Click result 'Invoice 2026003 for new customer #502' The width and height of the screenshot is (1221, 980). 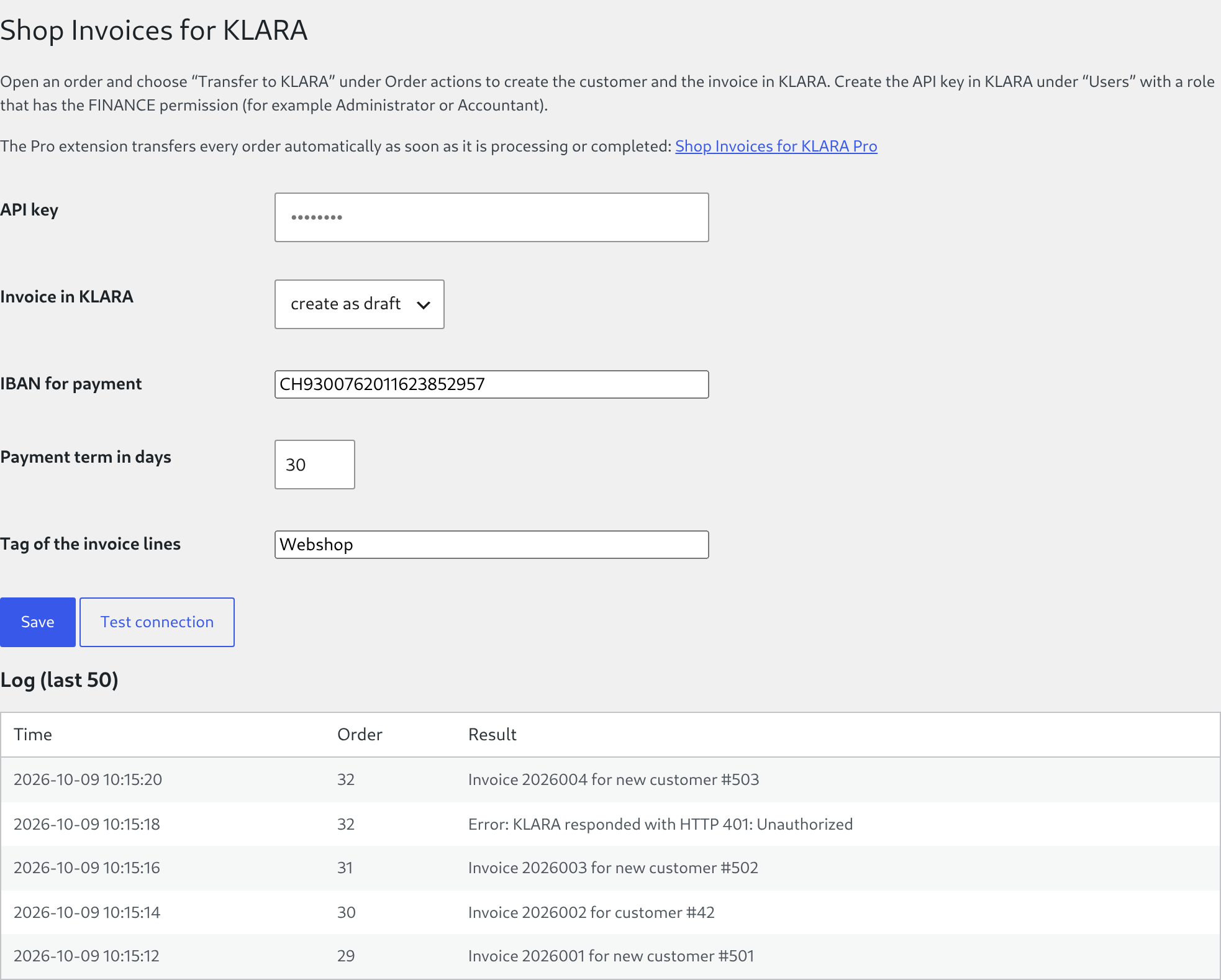coord(613,868)
